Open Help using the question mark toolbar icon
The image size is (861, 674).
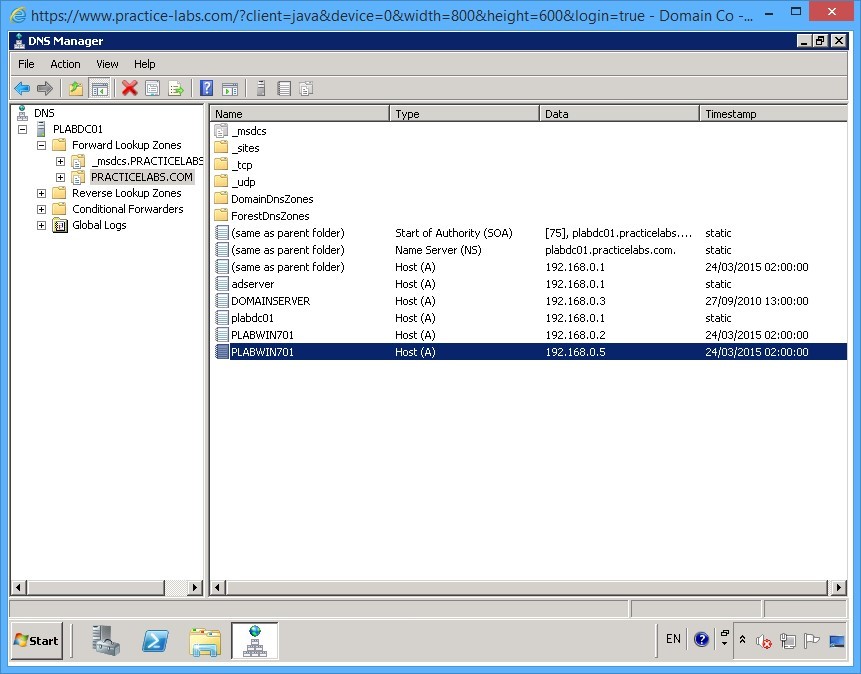pos(206,88)
